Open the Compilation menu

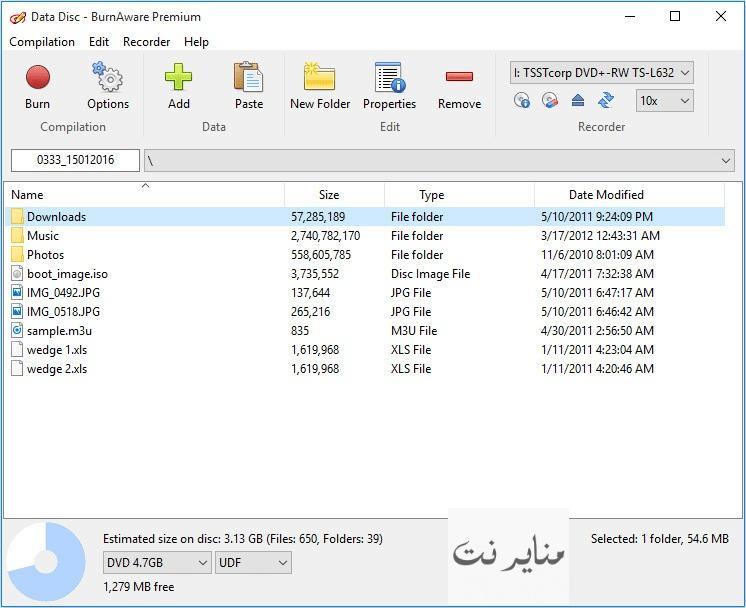[x=42, y=42]
